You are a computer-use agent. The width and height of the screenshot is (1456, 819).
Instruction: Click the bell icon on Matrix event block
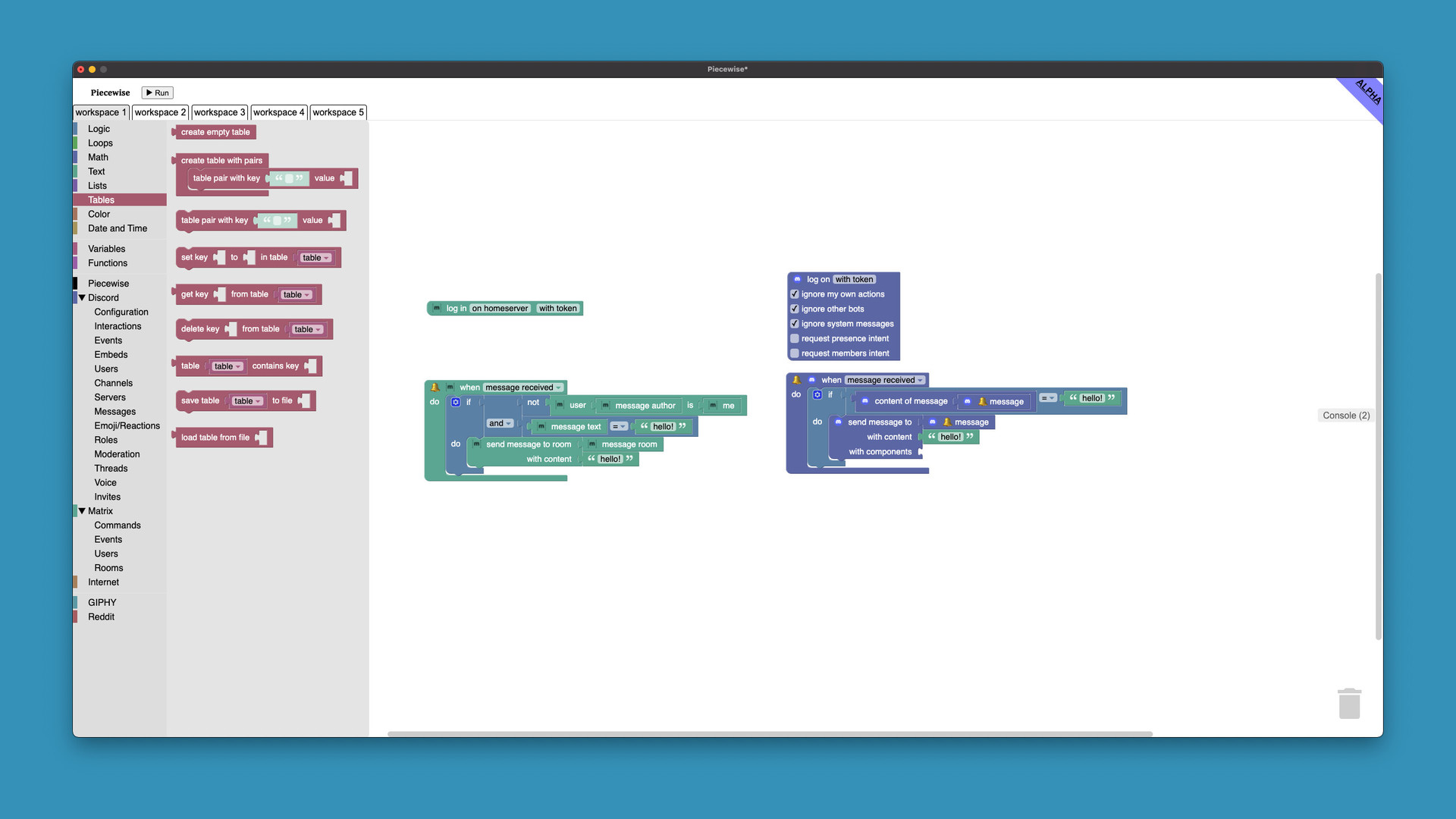pyautogui.click(x=435, y=388)
